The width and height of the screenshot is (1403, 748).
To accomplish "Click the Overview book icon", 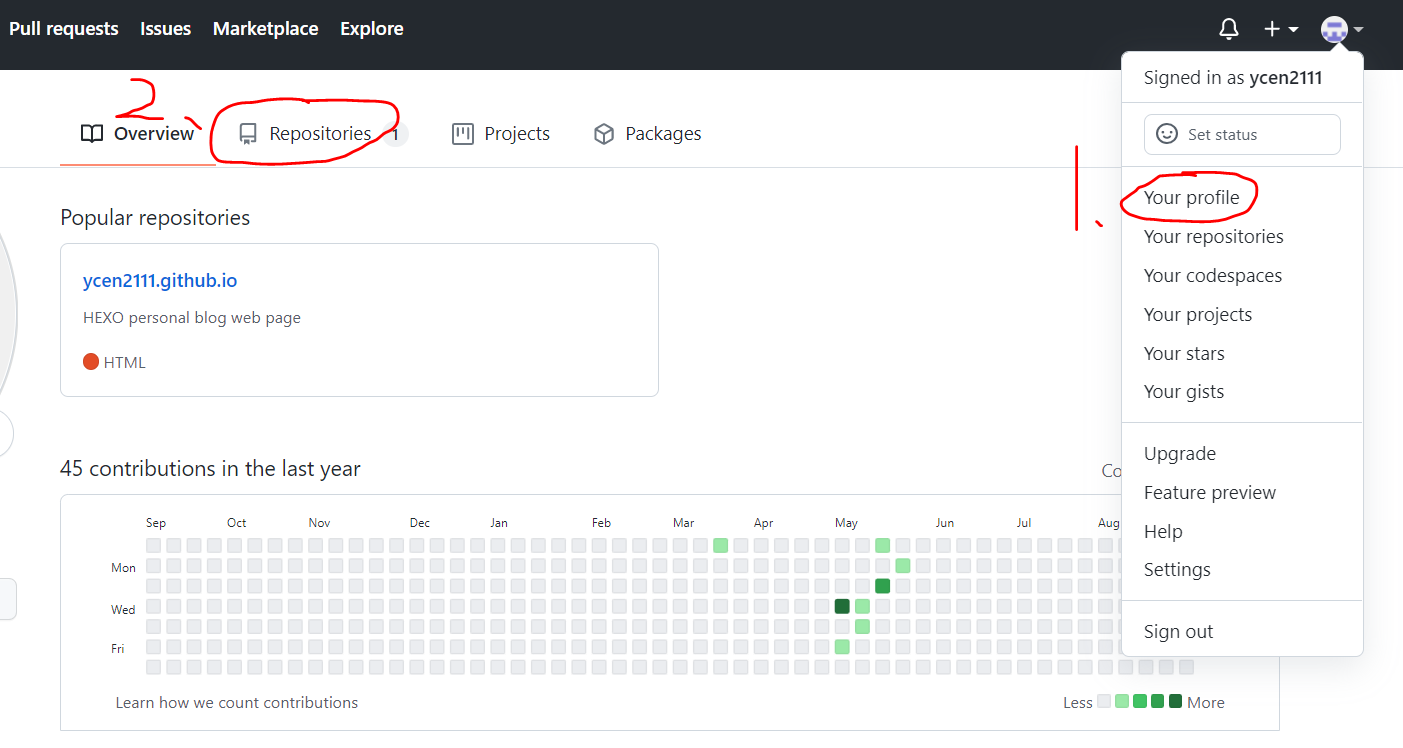I will [x=92, y=134].
